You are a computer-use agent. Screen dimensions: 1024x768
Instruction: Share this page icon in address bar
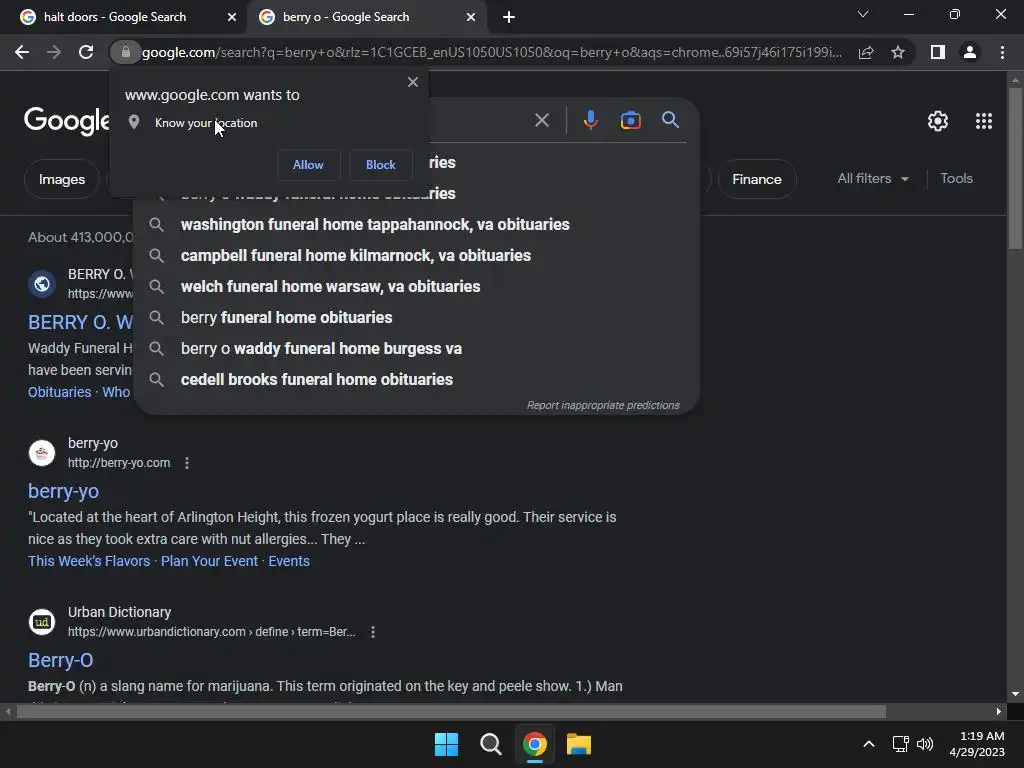(866, 52)
